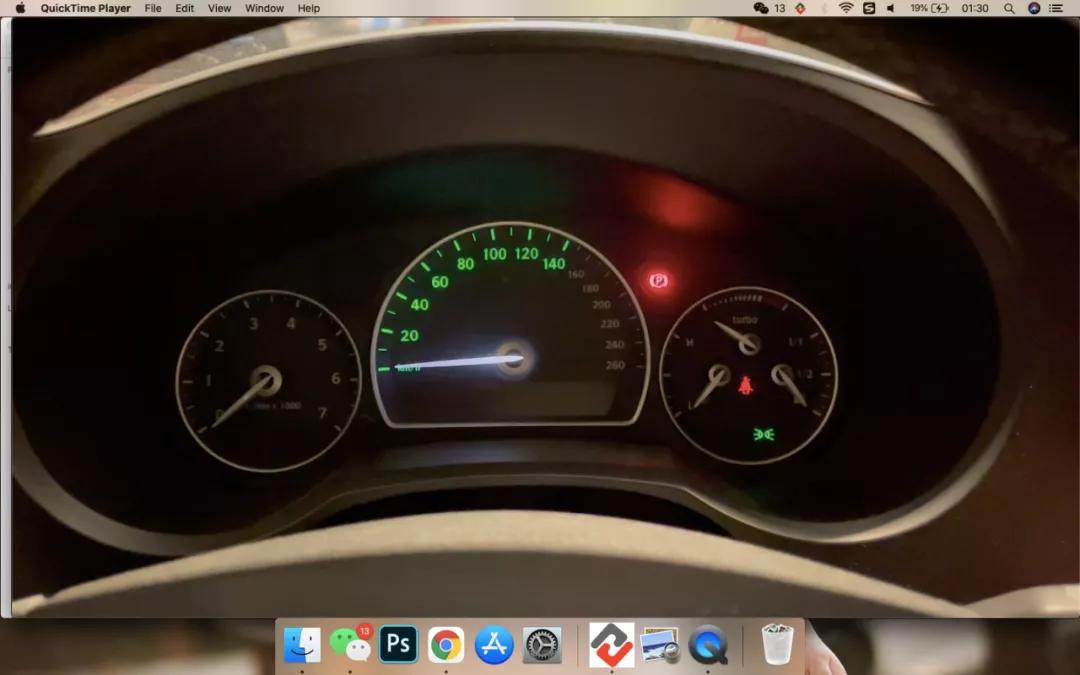The width and height of the screenshot is (1080, 675).
Task: Open the Edit menu
Action: tap(185, 8)
